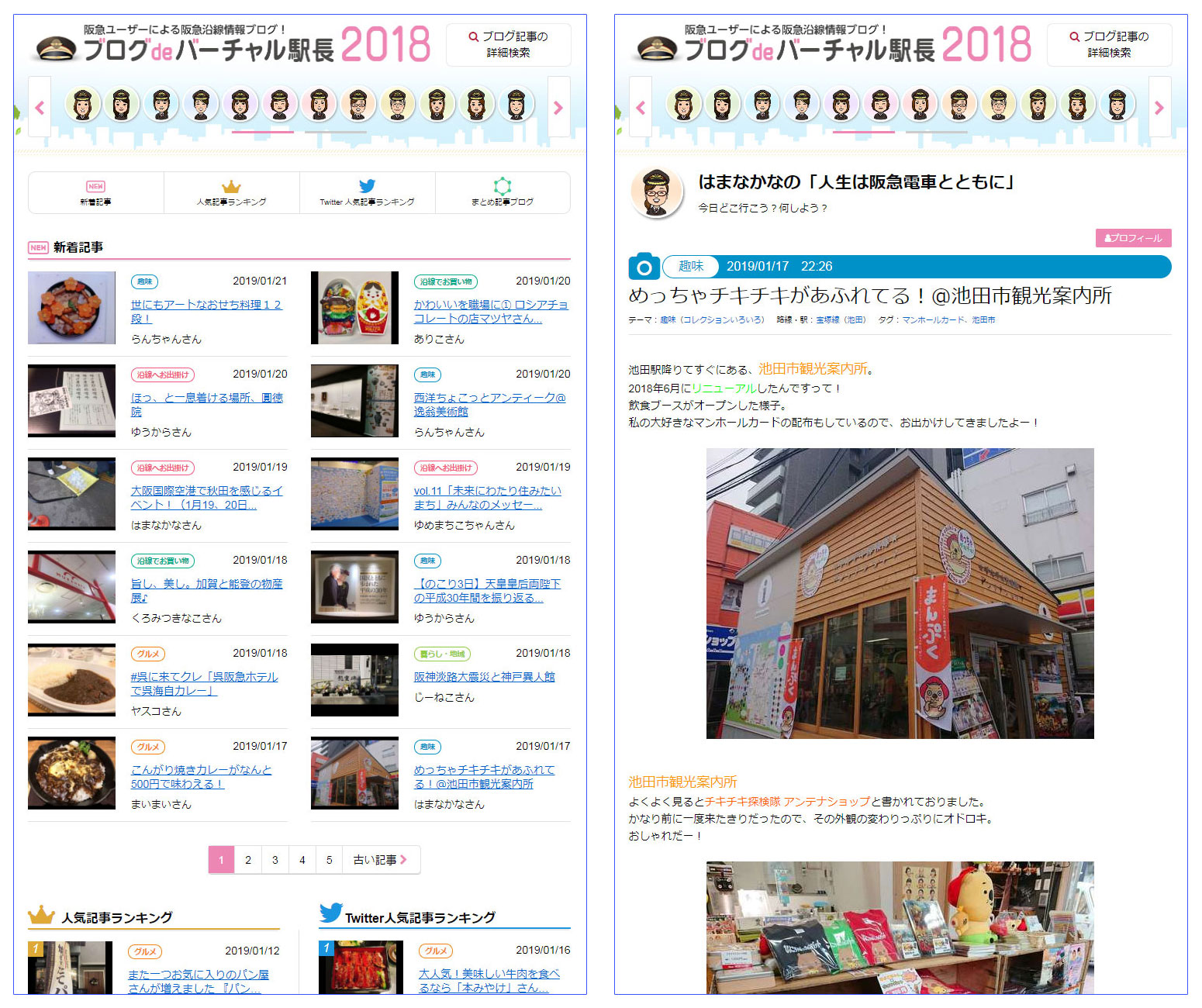Show previous bloggers in the article page avatar carousel

641,107
